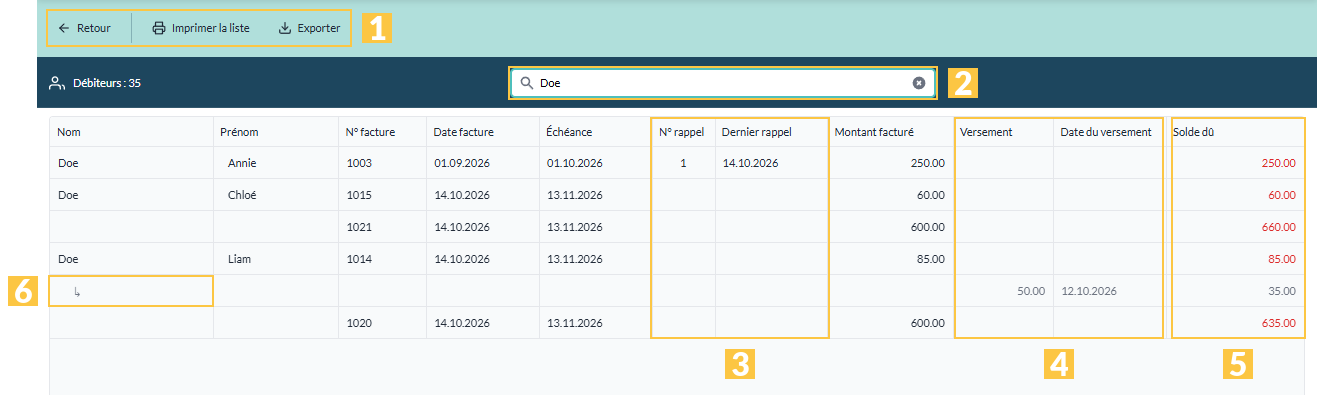This screenshot has height=395, width=1317.
Task: Click reminder number 1 for Annie
Action: point(683,163)
